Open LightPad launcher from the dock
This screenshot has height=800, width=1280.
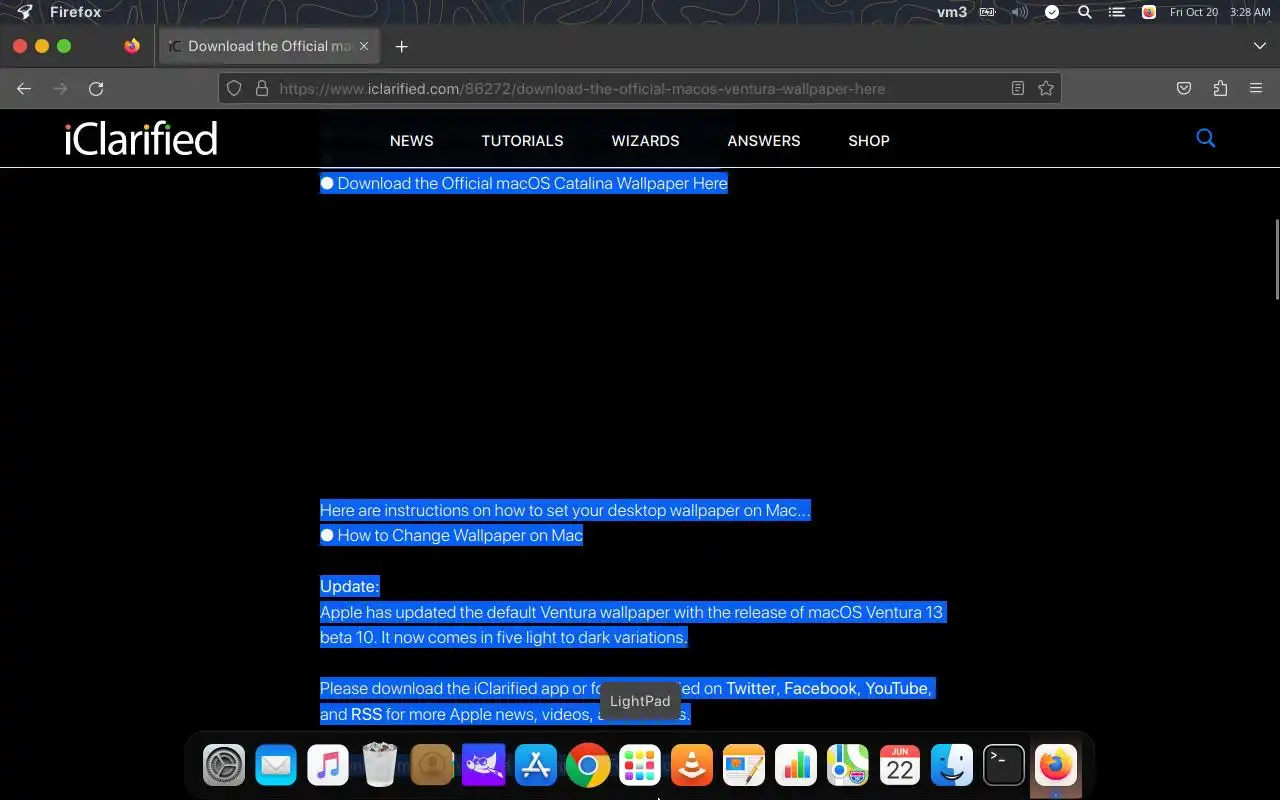pos(640,766)
